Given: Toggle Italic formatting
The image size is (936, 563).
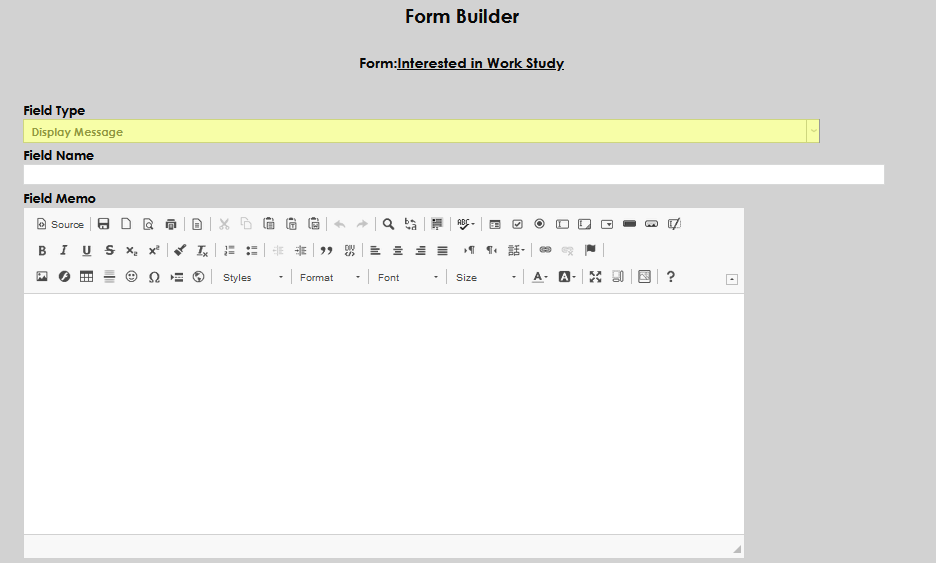Looking at the screenshot, I should pos(64,250).
